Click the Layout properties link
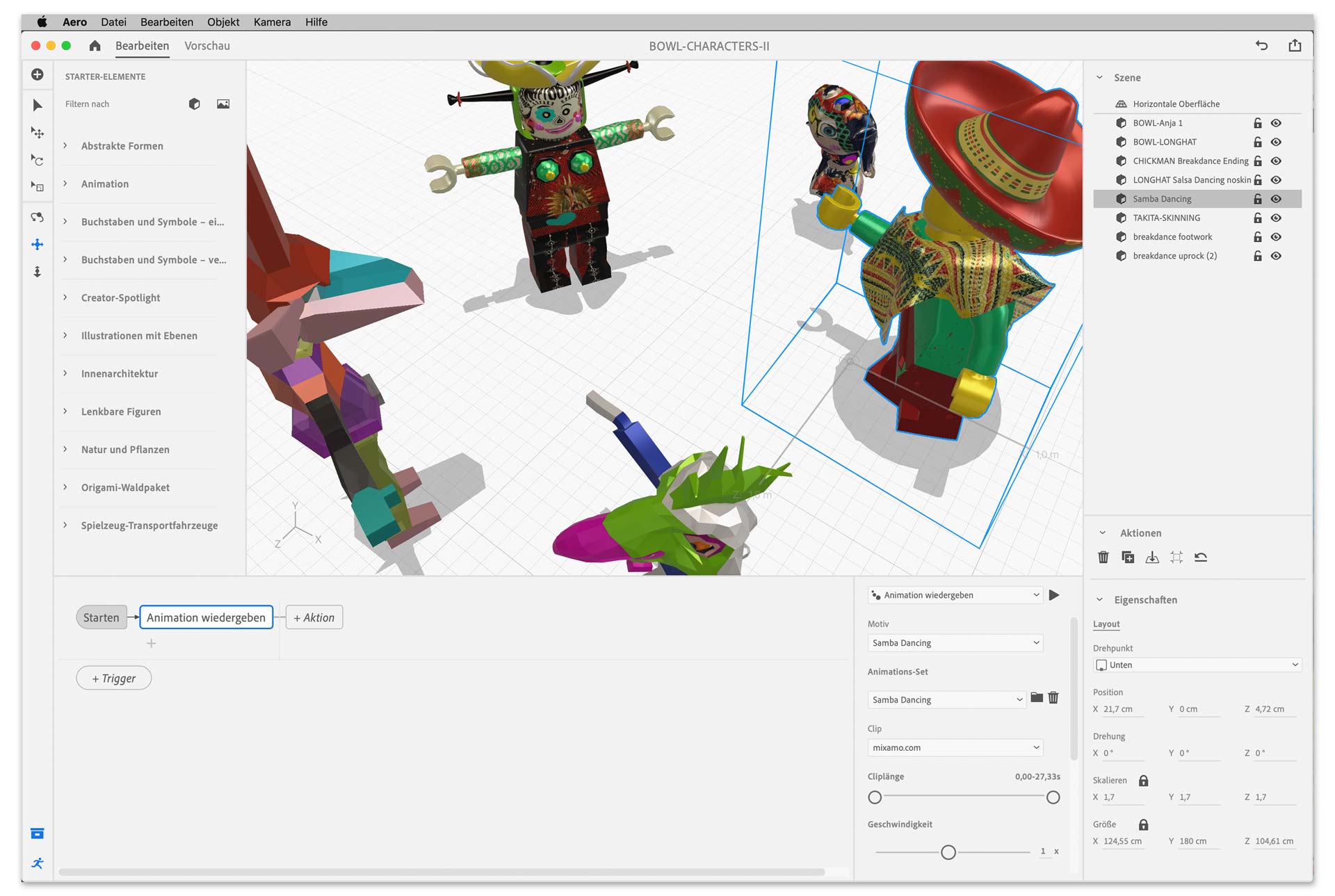 (1106, 624)
